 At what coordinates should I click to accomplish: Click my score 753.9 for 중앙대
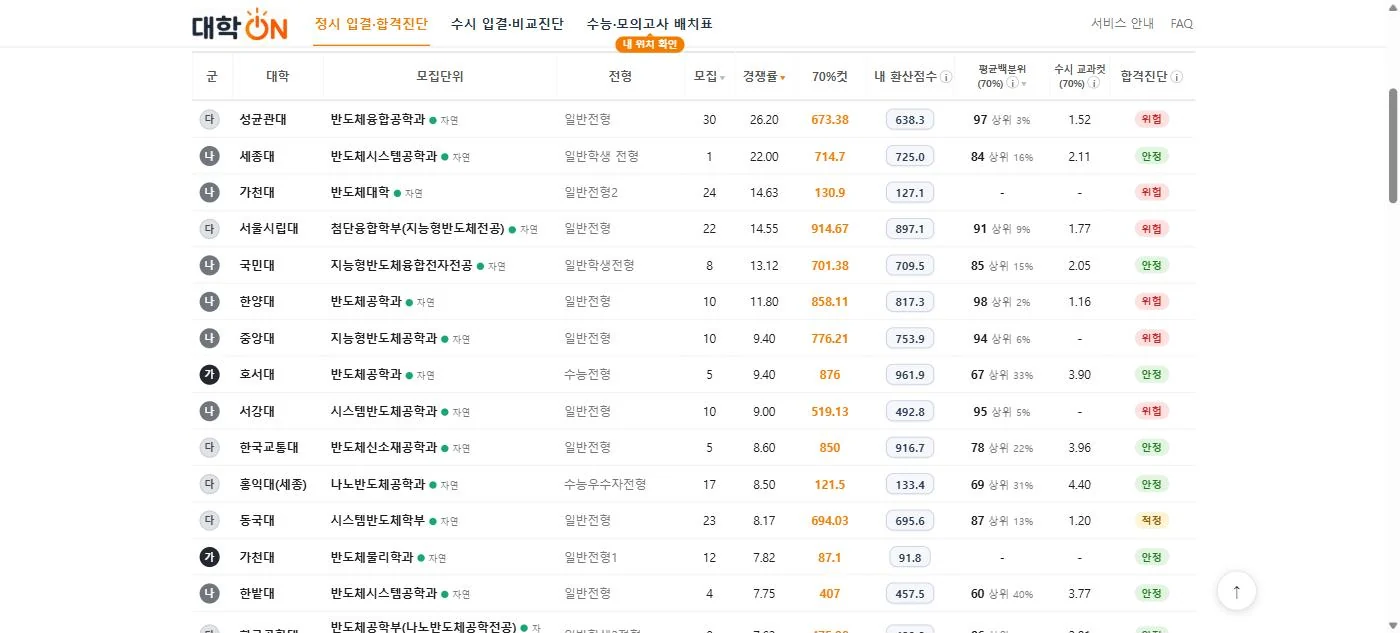(x=910, y=338)
